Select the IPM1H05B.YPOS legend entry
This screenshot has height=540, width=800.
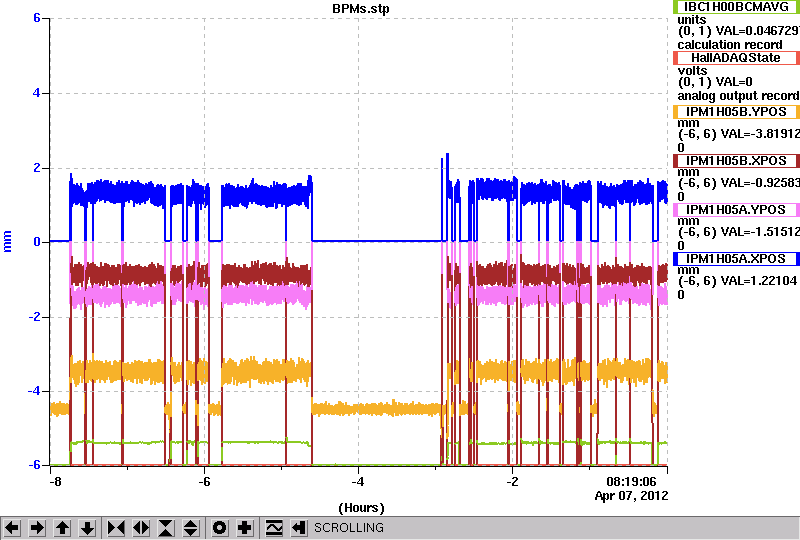(x=736, y=112)
